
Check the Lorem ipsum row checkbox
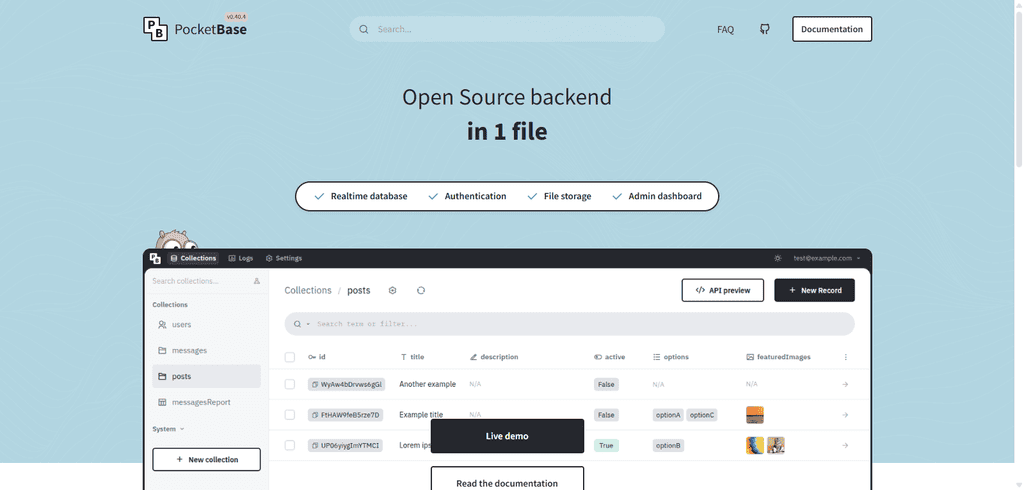click(290, 446)
